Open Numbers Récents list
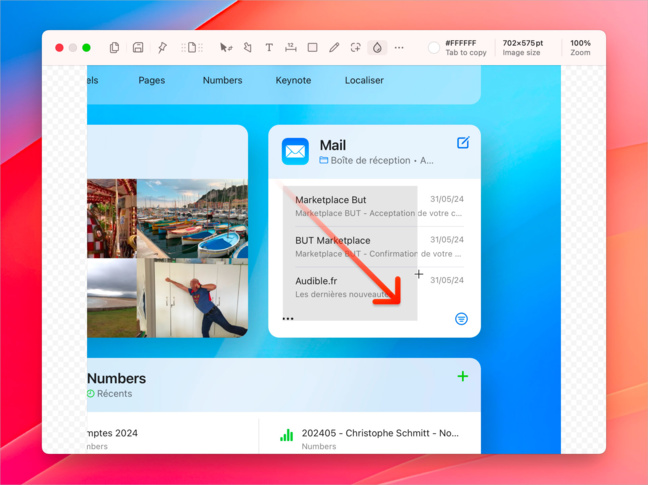The height and width of the screenshot is (485, 648). [110, 393]
